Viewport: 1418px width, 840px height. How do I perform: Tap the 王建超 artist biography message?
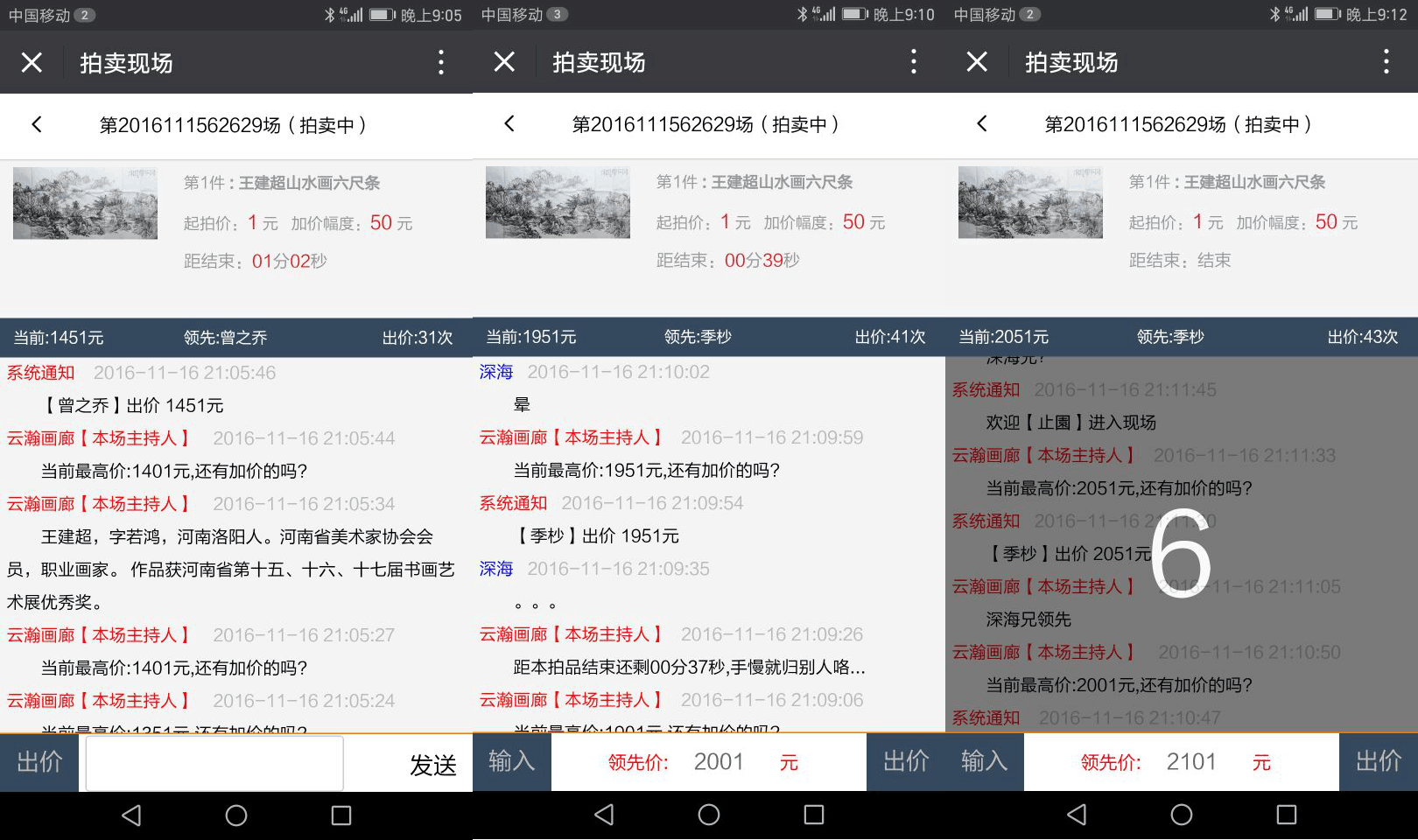231,570
